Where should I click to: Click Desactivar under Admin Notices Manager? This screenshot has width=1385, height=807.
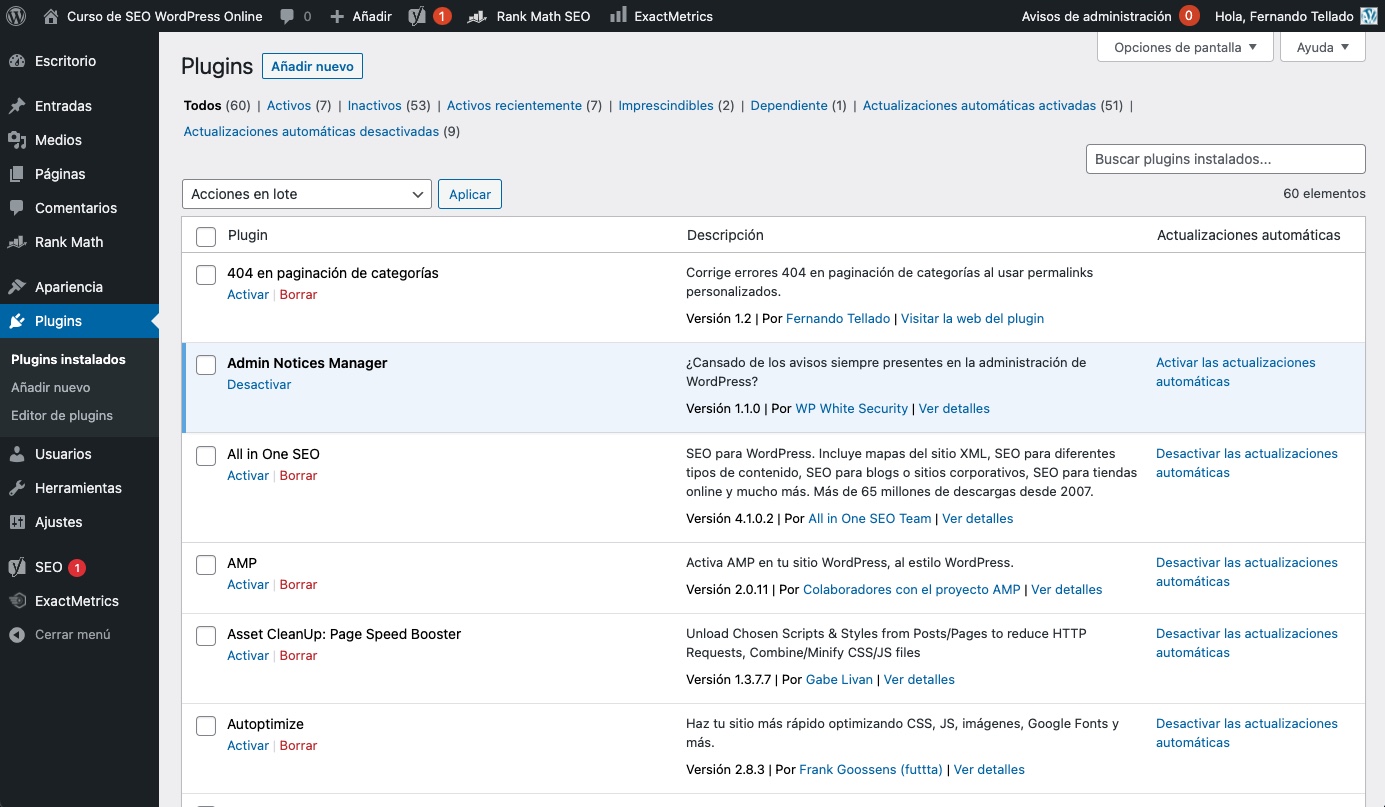[259, 384]
